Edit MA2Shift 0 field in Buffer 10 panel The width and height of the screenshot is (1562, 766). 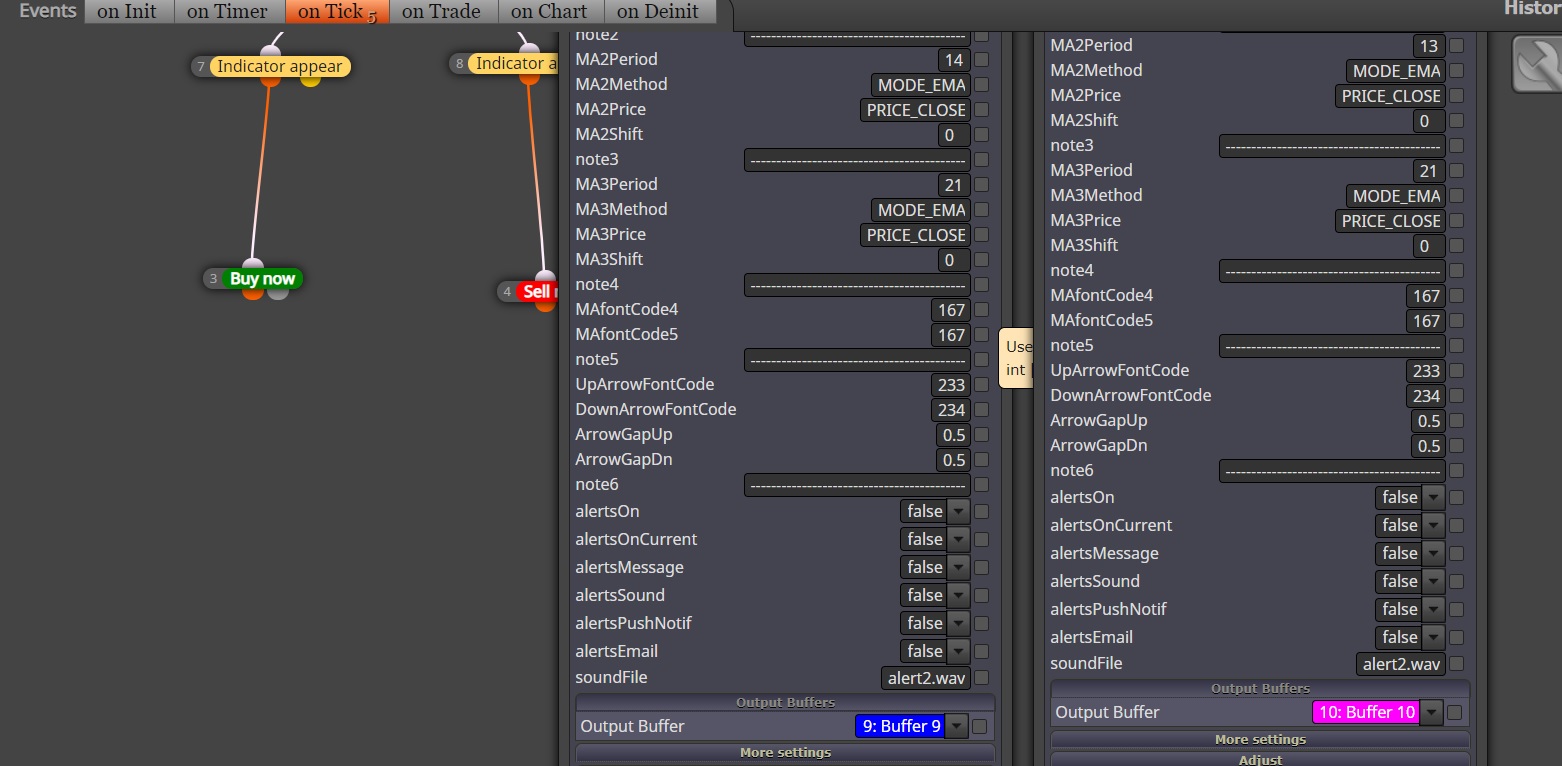pyautogui.click(x=1429, y=121)
